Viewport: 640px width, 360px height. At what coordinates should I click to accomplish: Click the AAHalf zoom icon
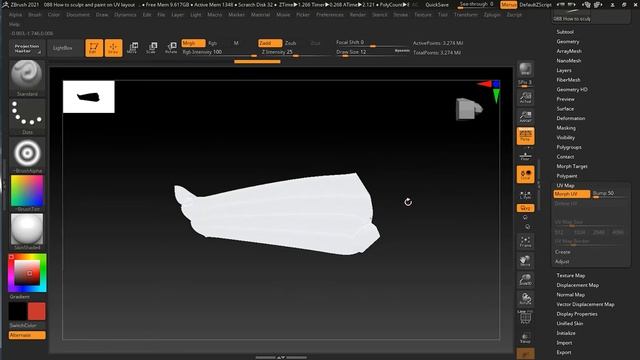[525, 116]
